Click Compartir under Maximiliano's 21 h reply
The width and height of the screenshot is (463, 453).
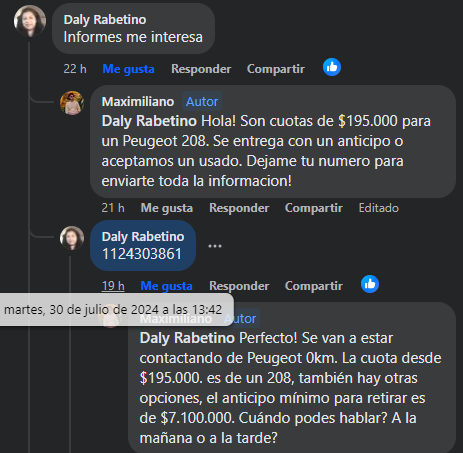tap(314, 208)
